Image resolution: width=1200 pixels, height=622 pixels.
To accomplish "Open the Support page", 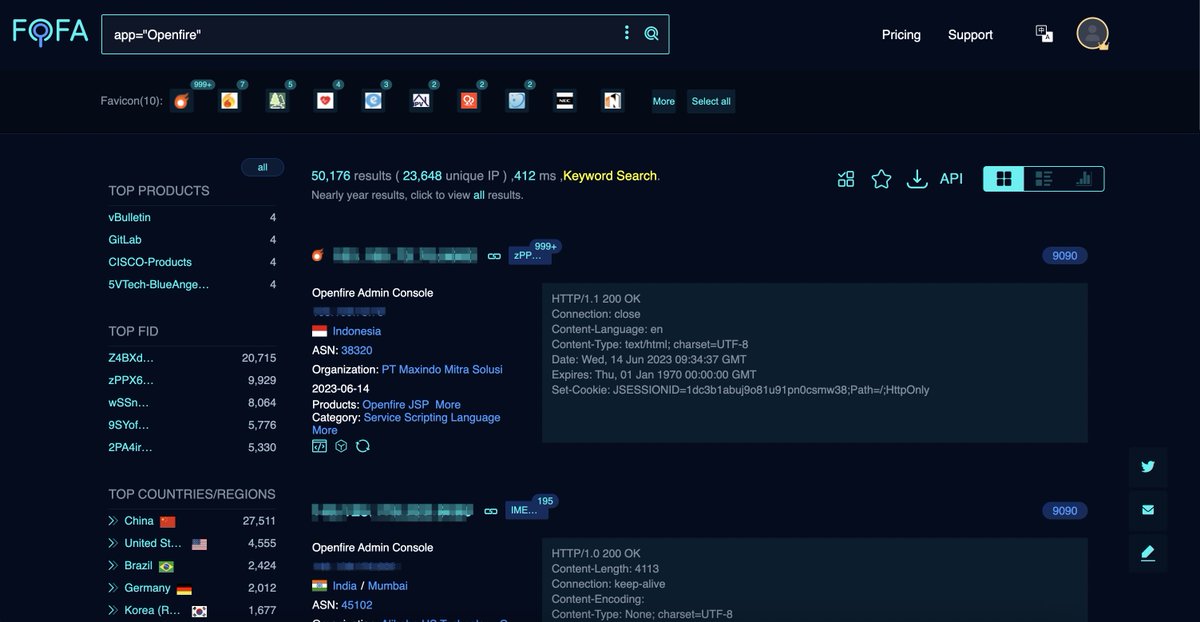I will click(970, 34).
